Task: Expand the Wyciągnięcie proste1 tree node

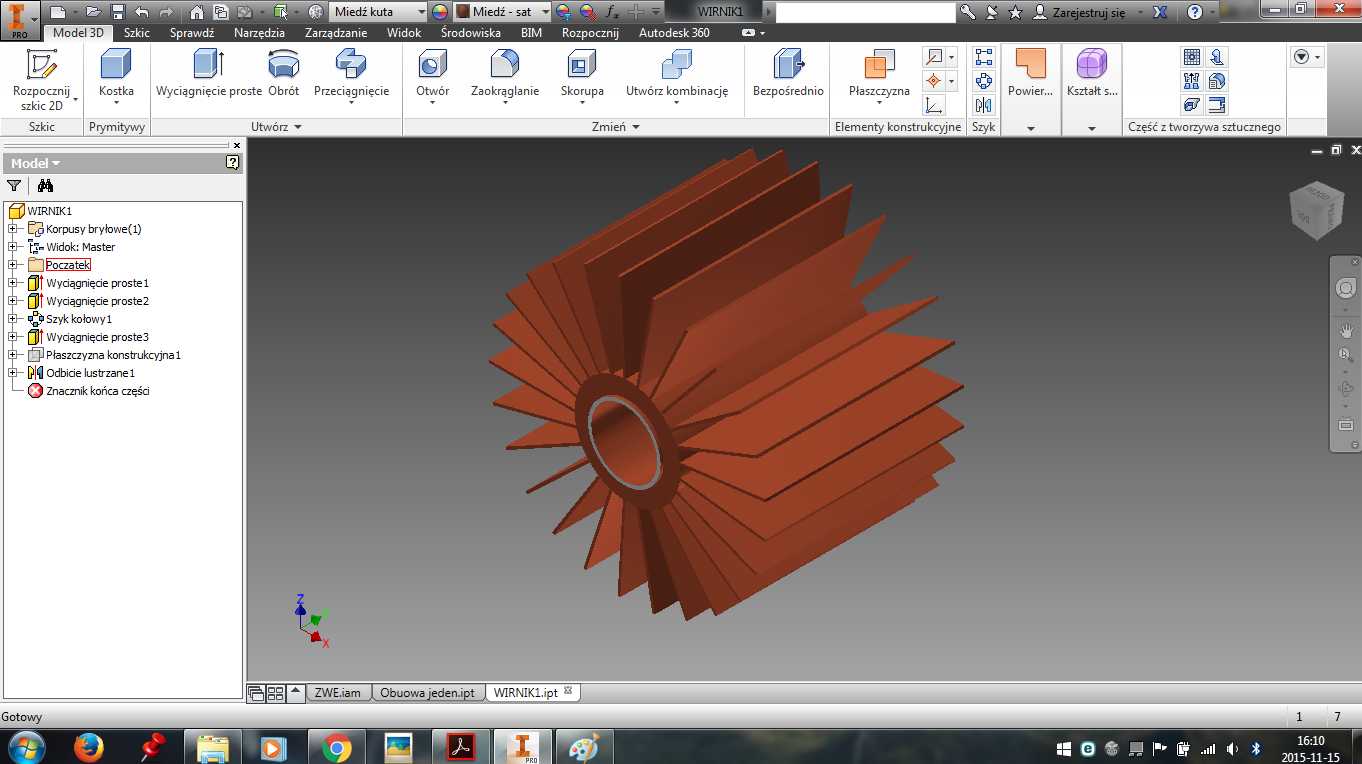Action: 13,283
